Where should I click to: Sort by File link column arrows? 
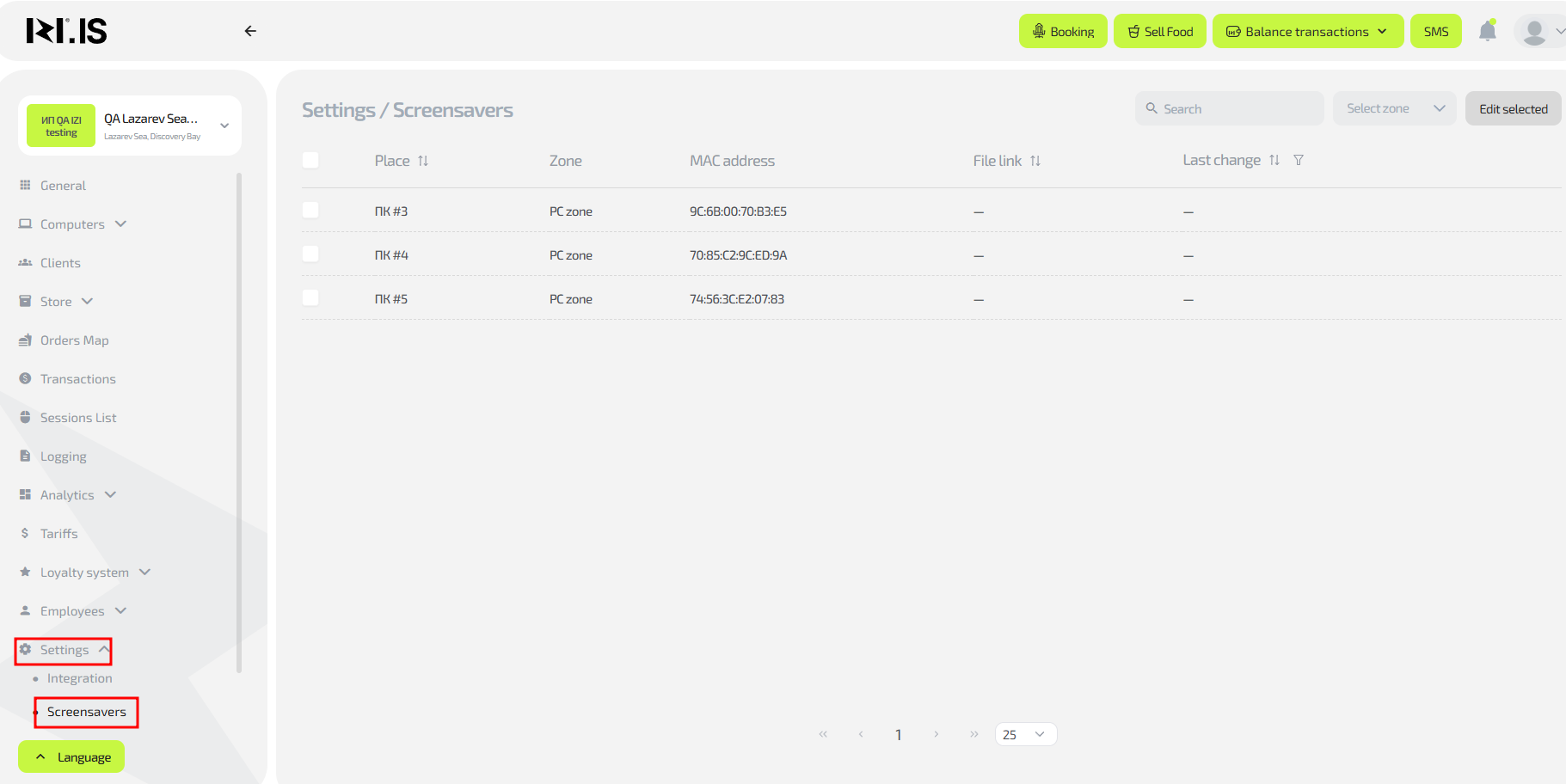tap(1035, 161)
